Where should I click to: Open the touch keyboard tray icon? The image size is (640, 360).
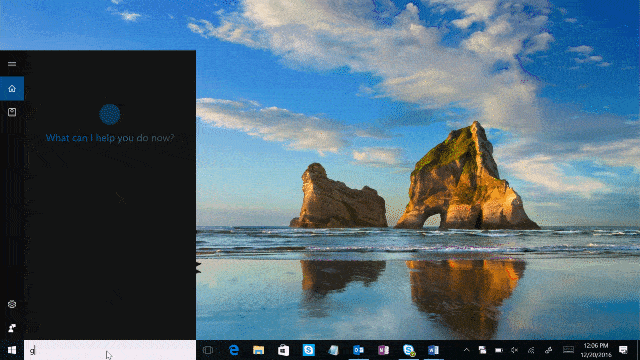coord(568,350)
